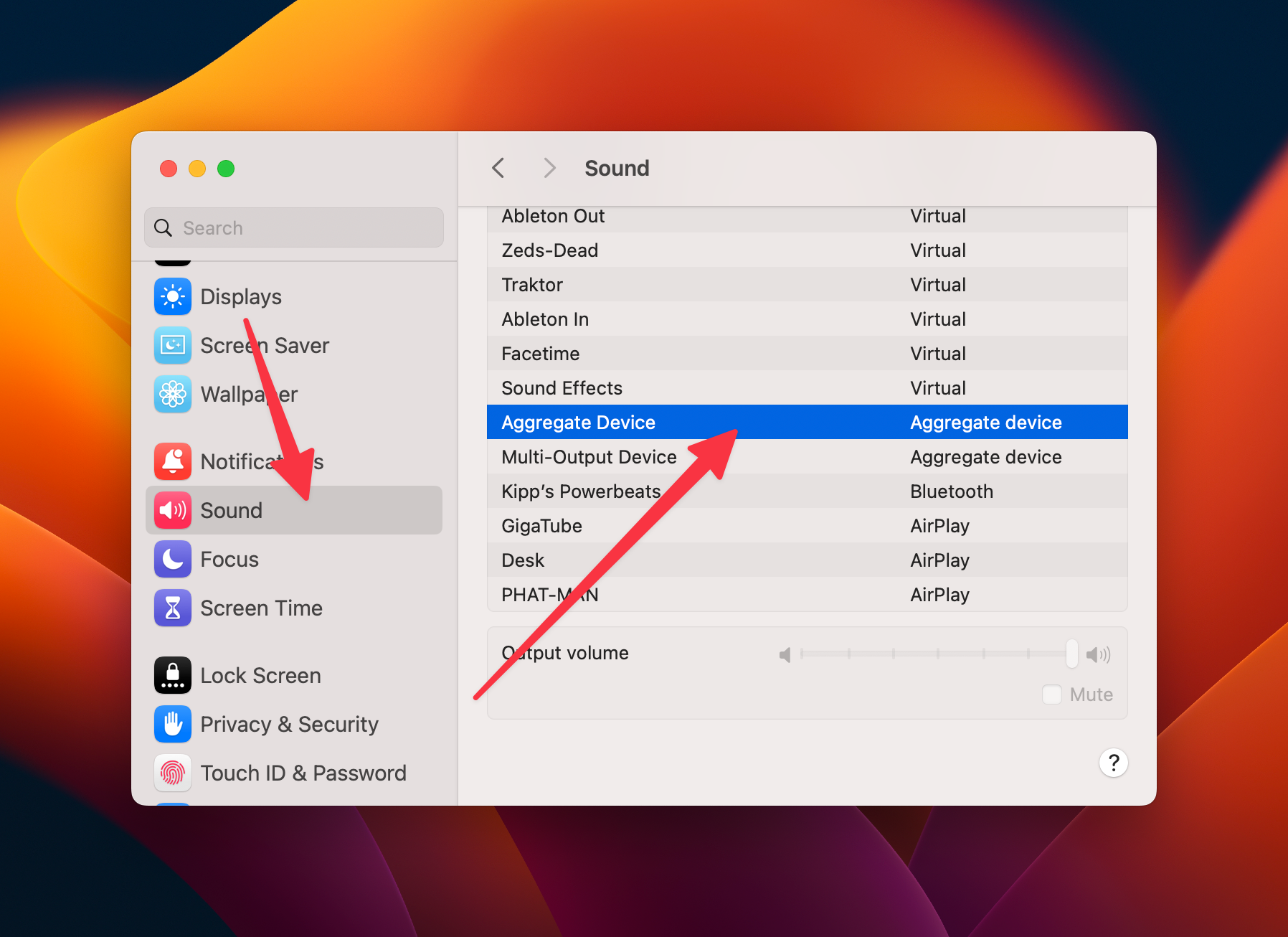Viewport: 1288px width, 937px height.
Task: Select Touch ID & Password settings
Action: tap(172, 773)
